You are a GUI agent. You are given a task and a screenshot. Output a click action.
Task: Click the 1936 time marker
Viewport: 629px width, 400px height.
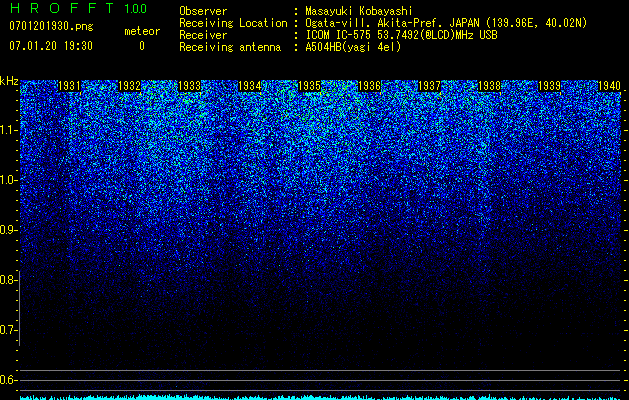coord(369,86)
